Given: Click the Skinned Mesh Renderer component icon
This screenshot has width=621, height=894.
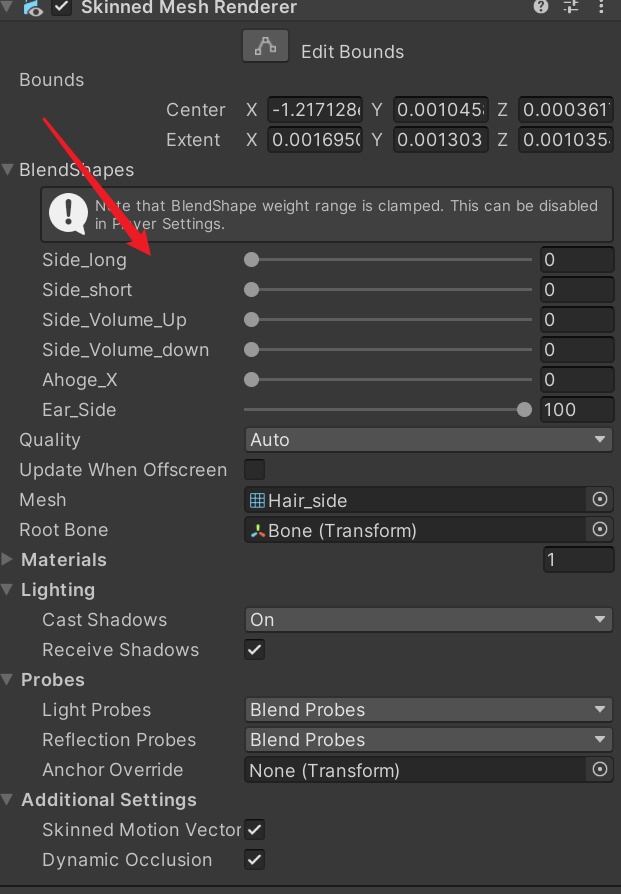Looking at the screenshot, I should (31, 7).
